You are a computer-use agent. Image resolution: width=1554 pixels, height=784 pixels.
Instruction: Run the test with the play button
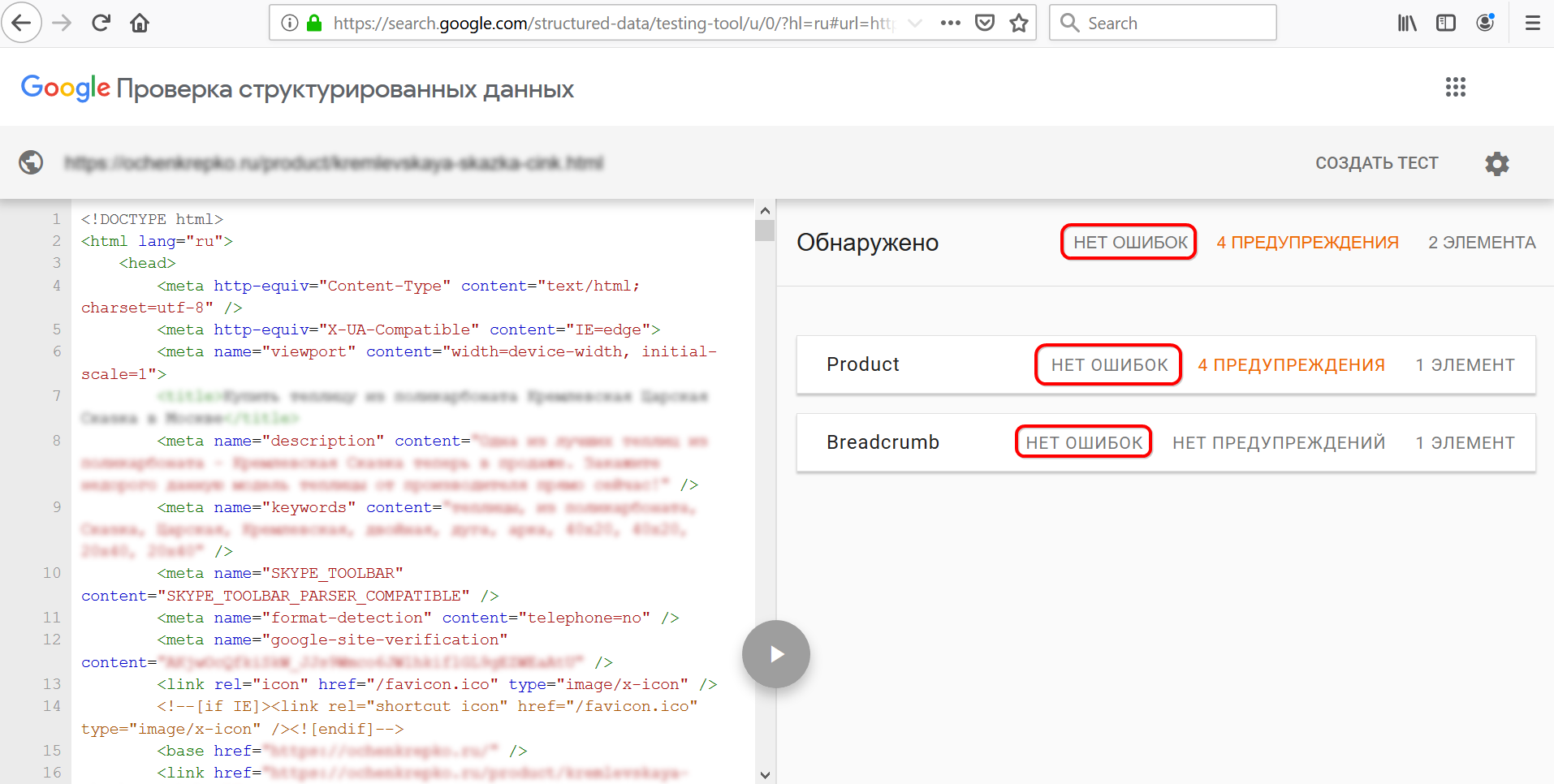[776, 654]
